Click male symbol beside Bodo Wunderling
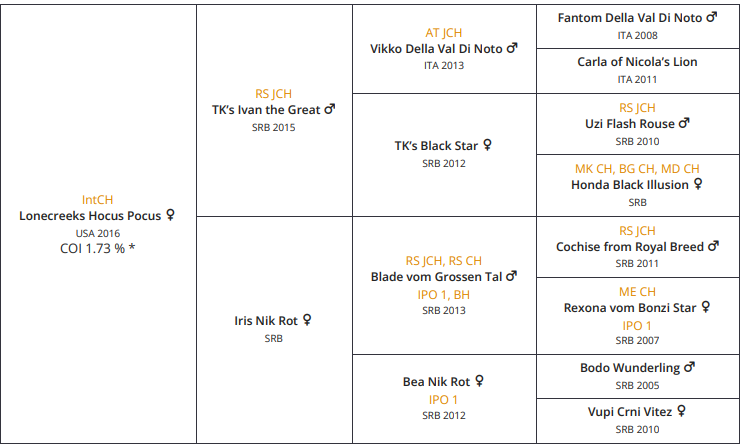This screenshot has height=448, width=746. point(688,368)
